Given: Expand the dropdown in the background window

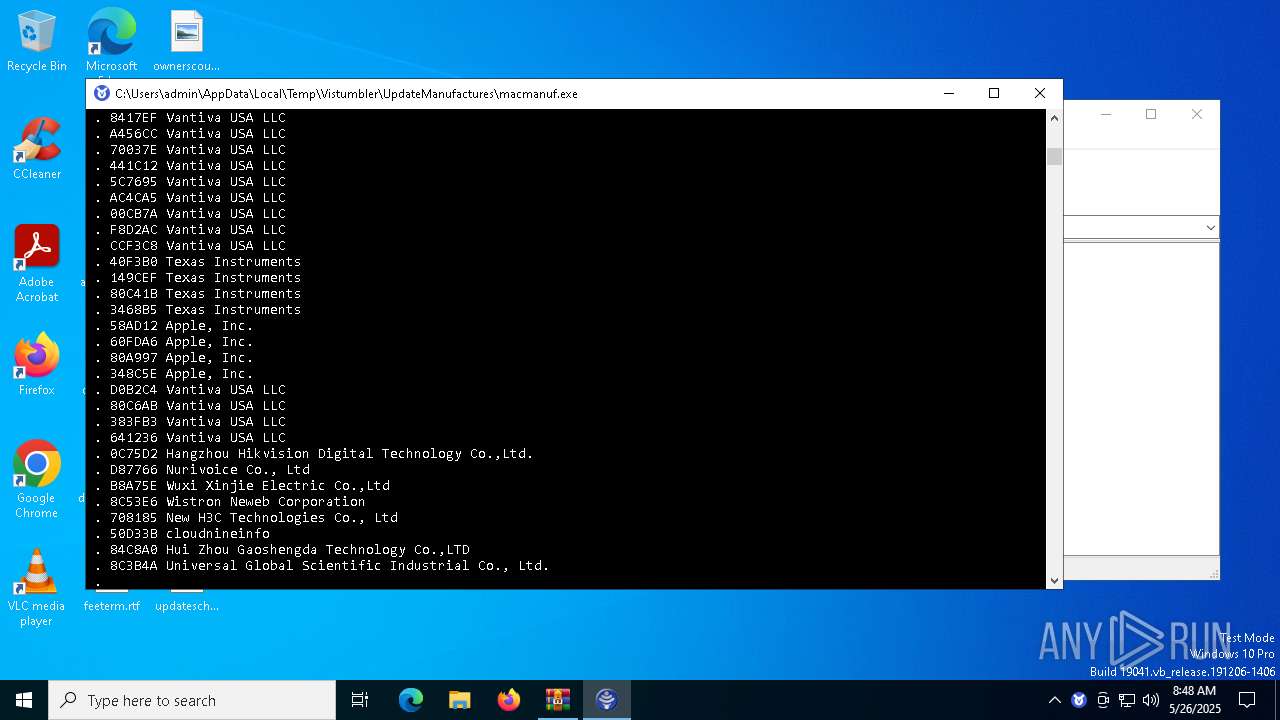Looking at the screenshot, I should click(1210, 228).
